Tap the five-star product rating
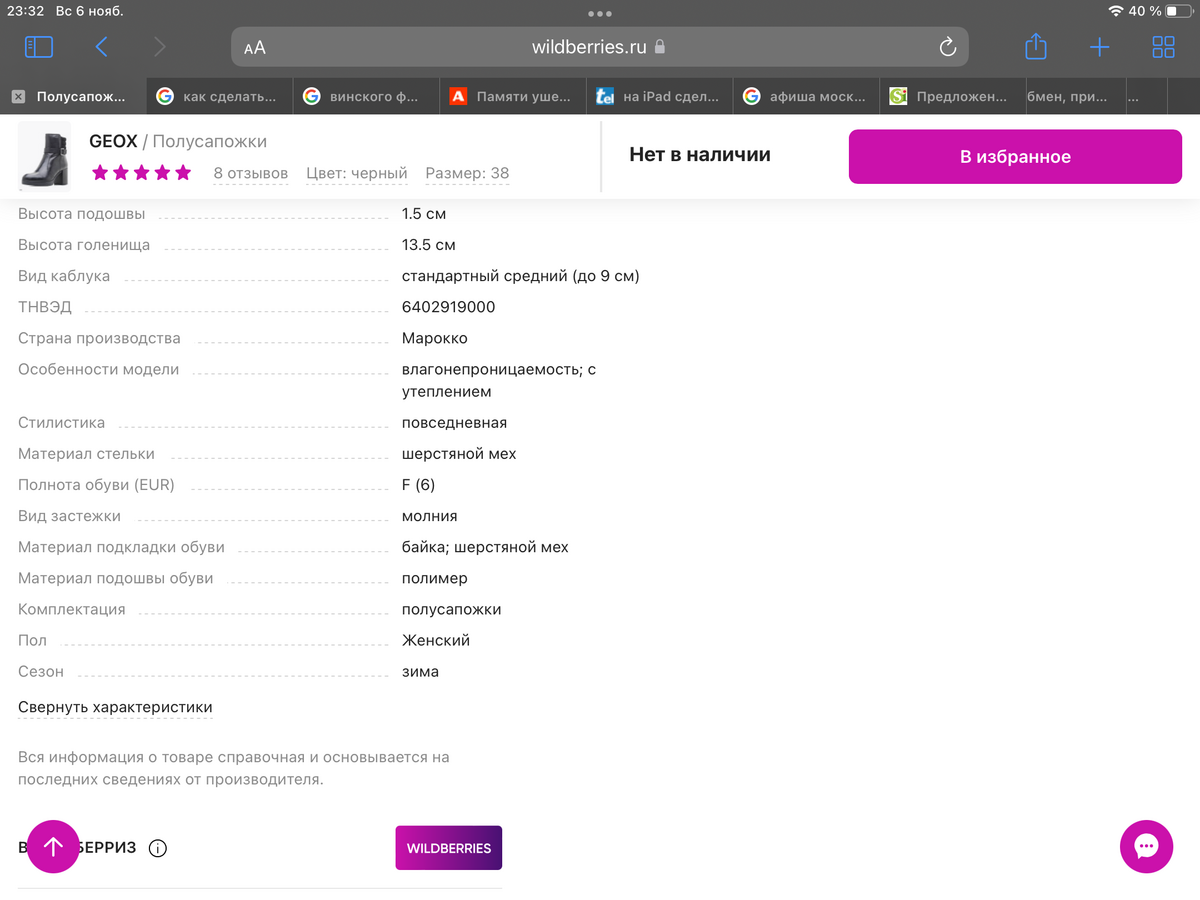The width and height of the screenshot is (1200, 900). pos(141,173)
